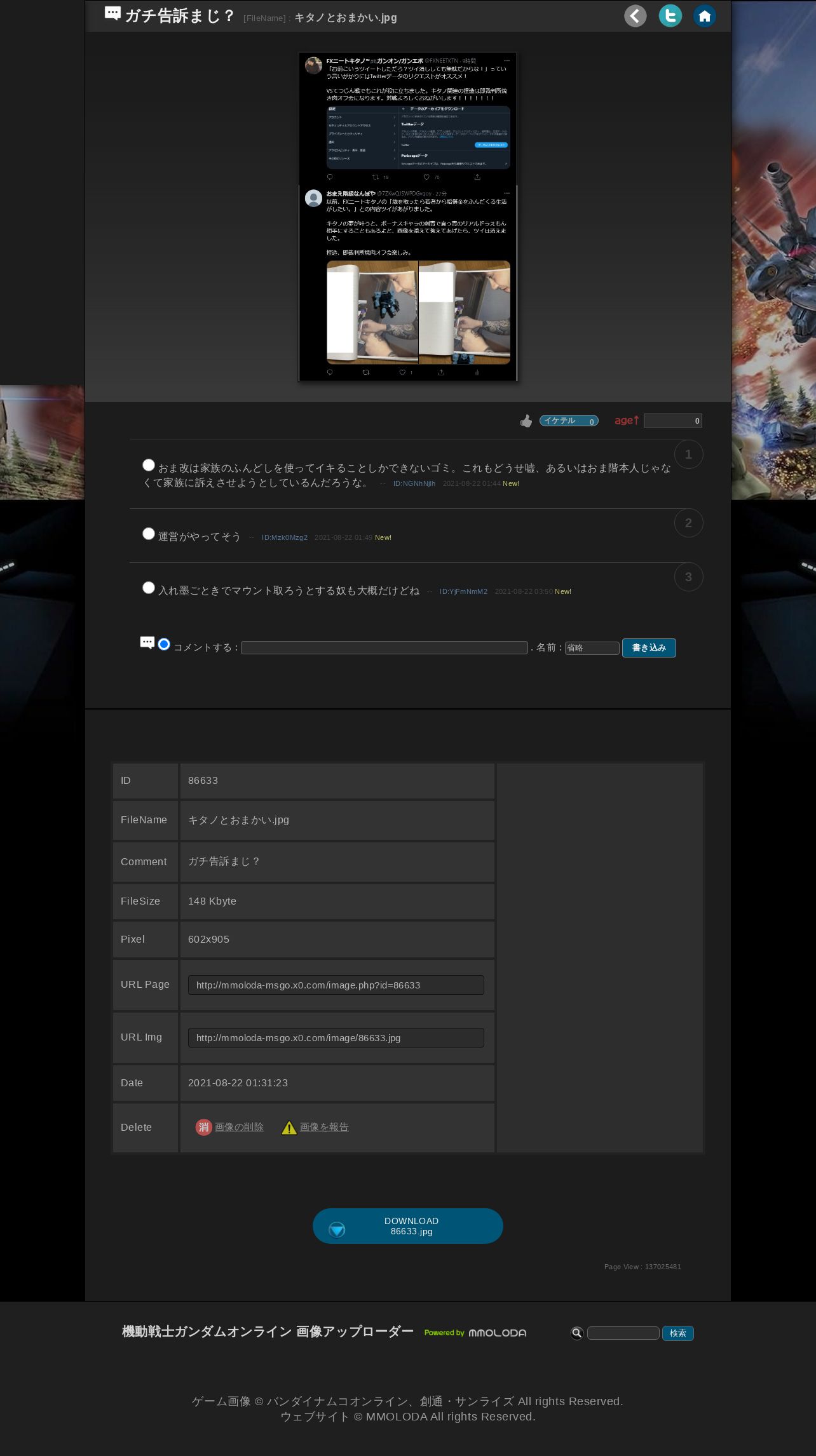Click 機動戦士ガンダムオンライン 画像アップローダー footer title
Viewport: 816px width, 1456px height.
click(x=268, y=1331)
